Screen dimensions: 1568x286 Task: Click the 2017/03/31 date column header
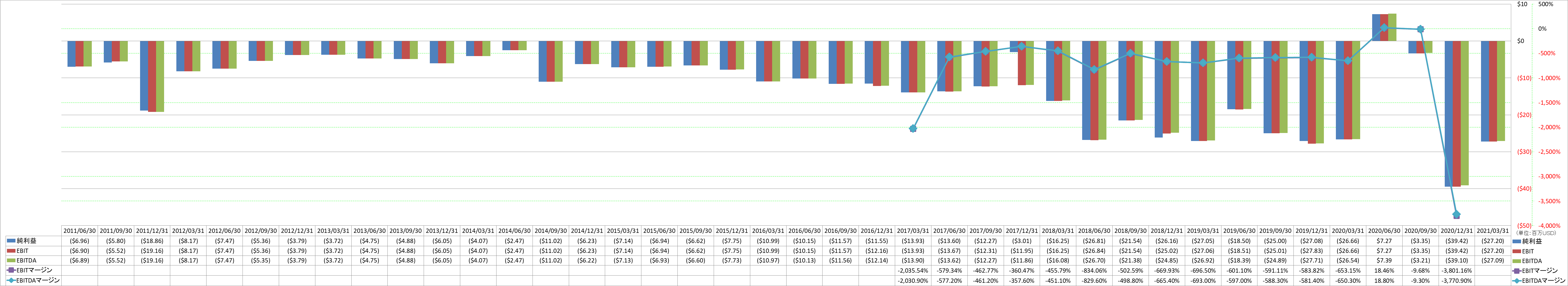913,231
